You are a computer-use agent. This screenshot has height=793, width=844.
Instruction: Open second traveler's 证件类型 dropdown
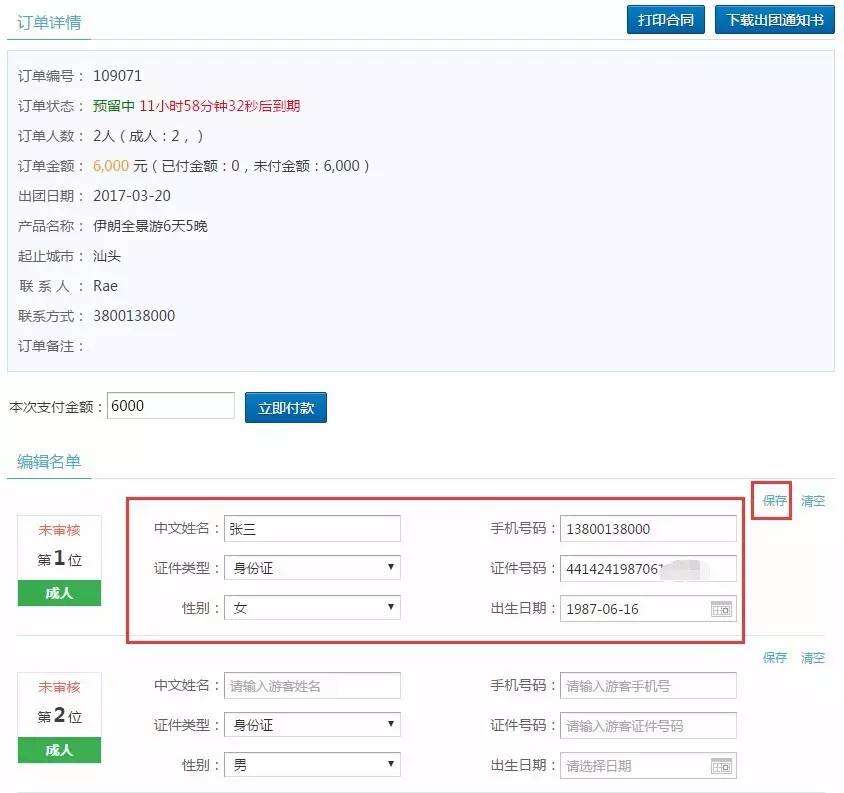[312, 725]
